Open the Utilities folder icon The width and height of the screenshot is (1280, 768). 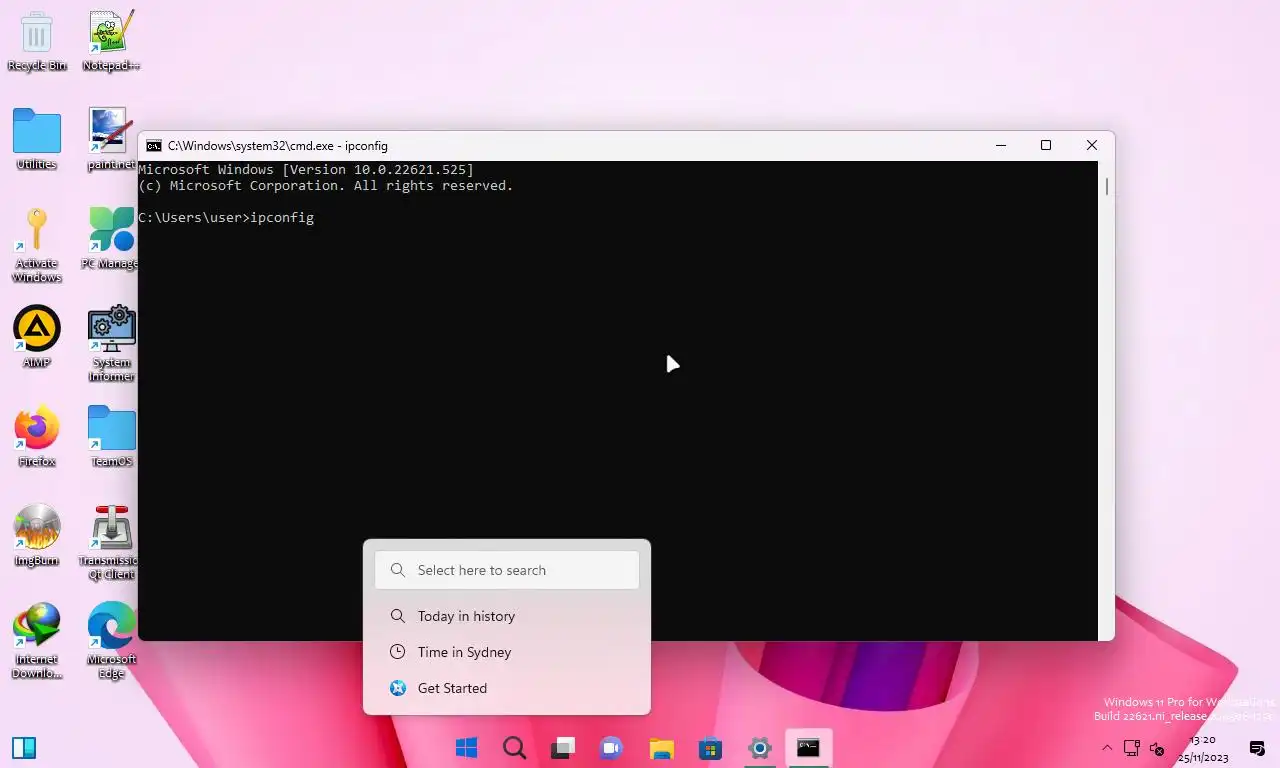36,140
